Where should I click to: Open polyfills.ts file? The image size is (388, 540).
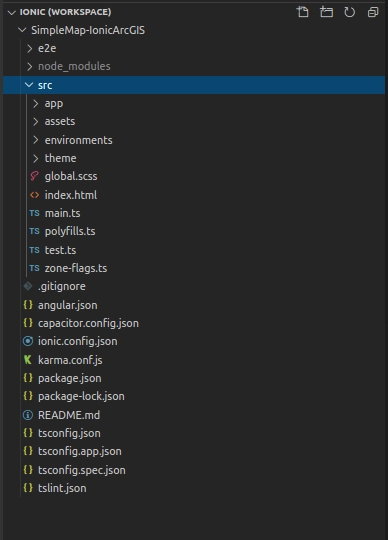point(70,231)
